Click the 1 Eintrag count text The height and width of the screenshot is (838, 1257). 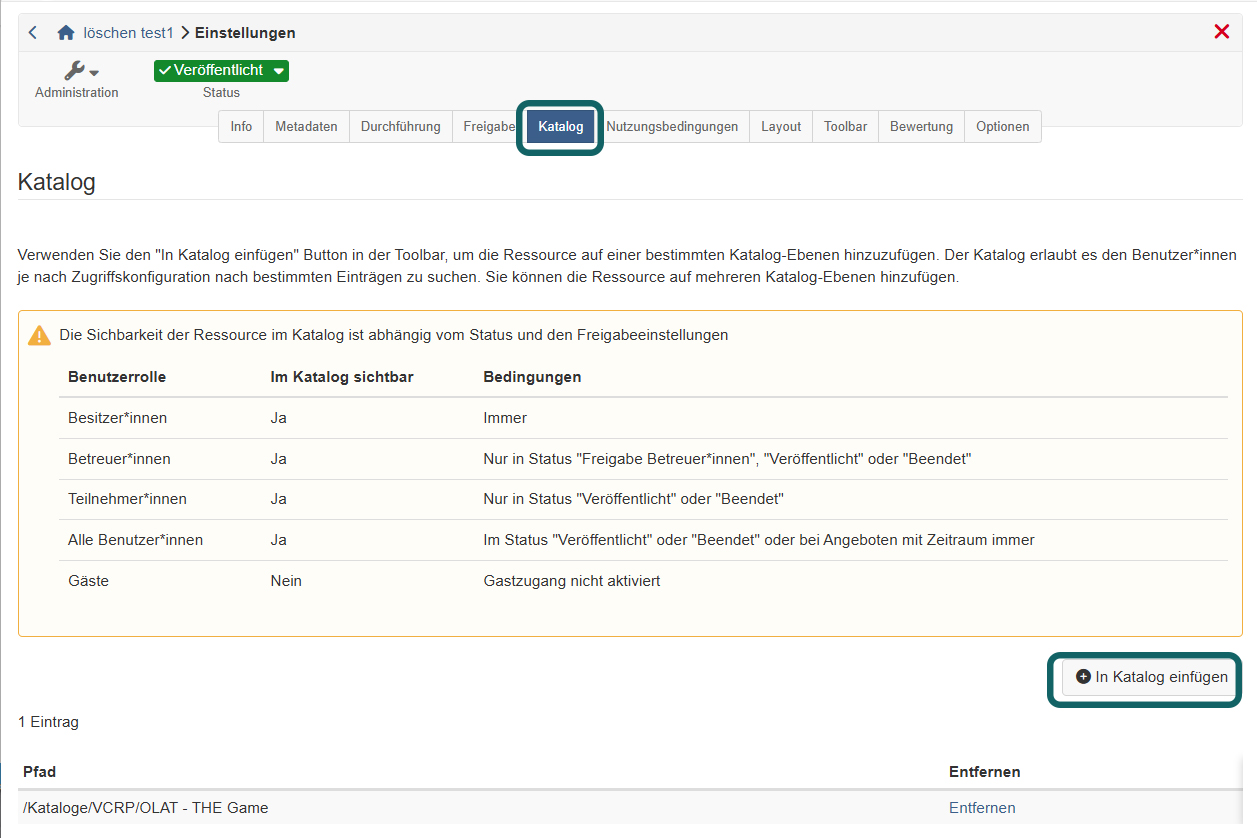click(x=48, y=722)
